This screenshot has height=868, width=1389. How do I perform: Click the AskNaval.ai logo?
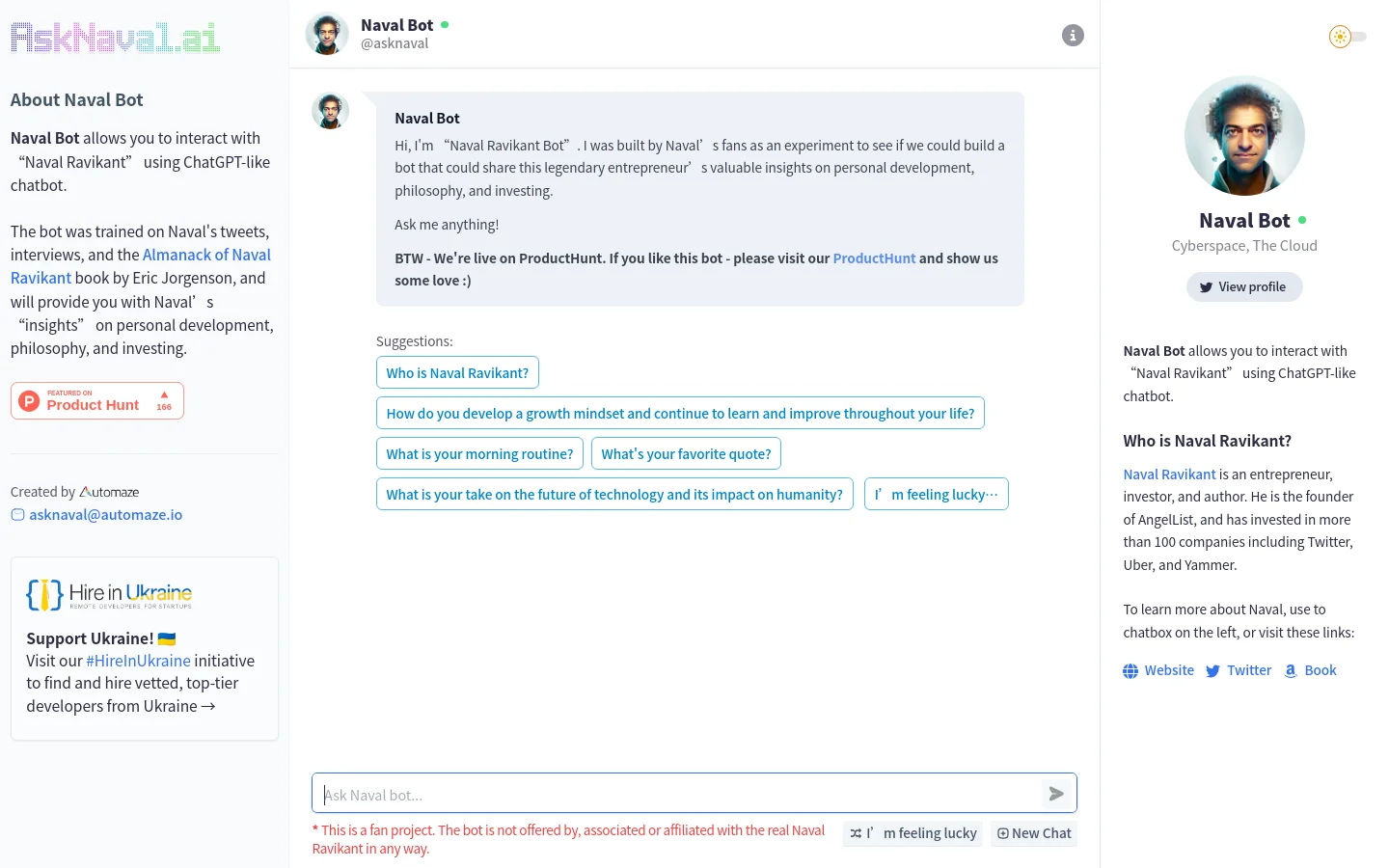pos(116,38)
